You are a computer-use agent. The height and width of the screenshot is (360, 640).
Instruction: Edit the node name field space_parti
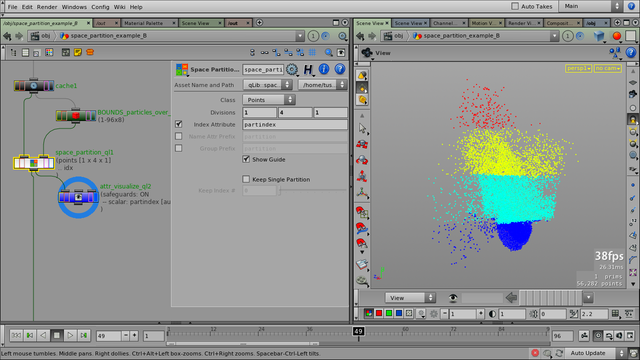coord(263,69)
